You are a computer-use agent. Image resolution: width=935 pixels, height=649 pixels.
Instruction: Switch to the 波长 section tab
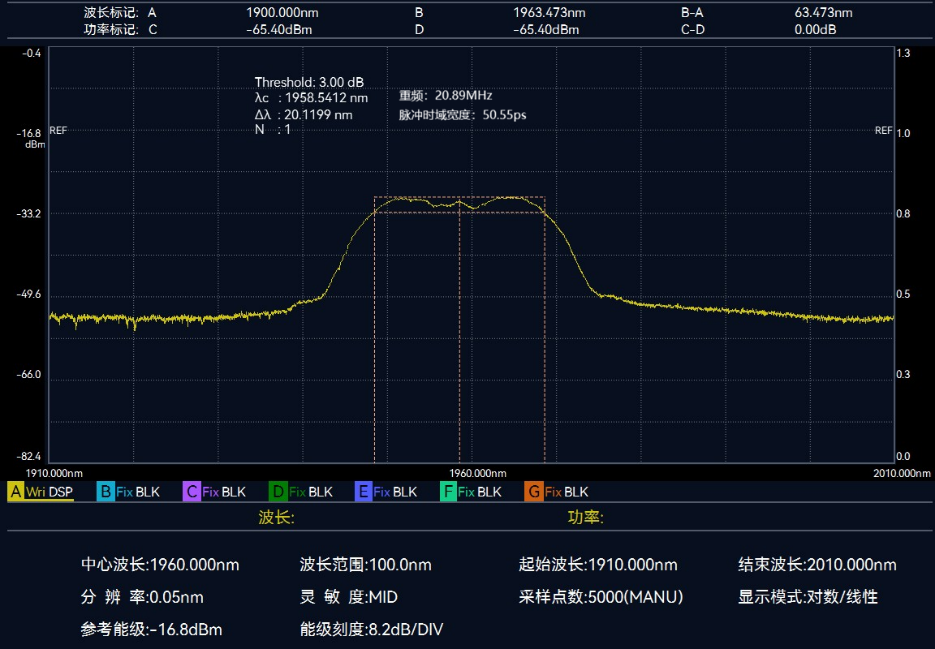[276, 518]
